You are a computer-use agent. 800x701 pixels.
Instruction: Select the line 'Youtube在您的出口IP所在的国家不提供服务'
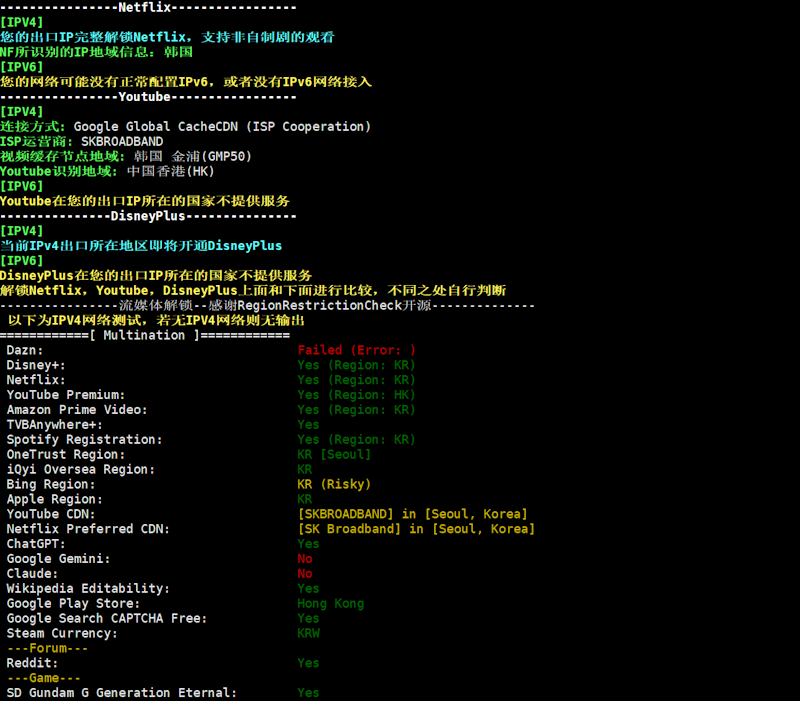point(145,201)
